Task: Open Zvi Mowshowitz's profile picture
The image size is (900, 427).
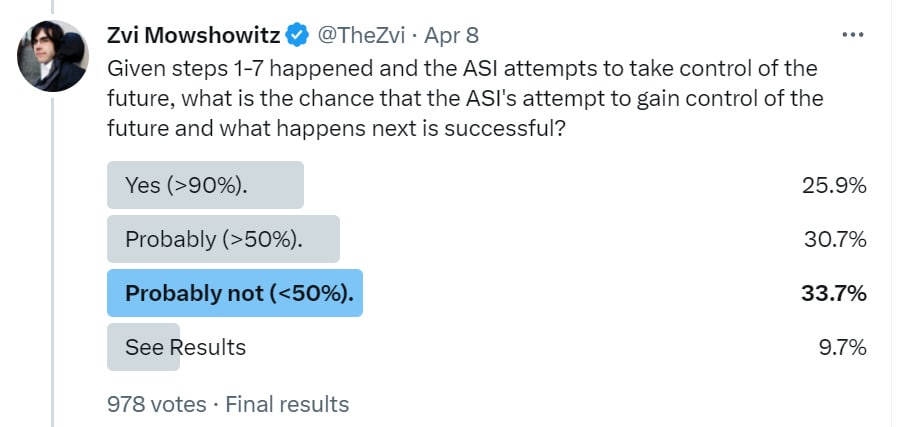Action: coord(53,56)
